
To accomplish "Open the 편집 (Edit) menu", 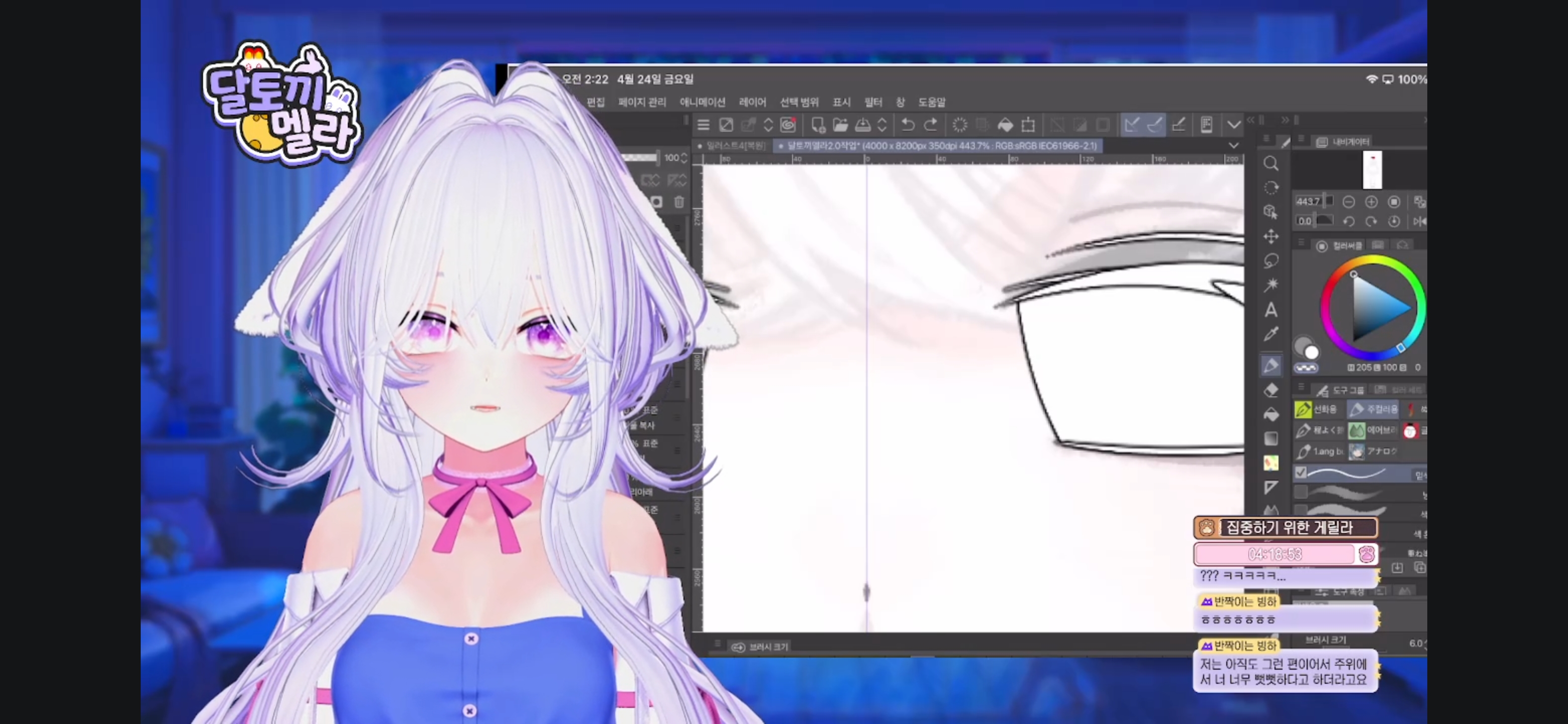I will (596, 102).
